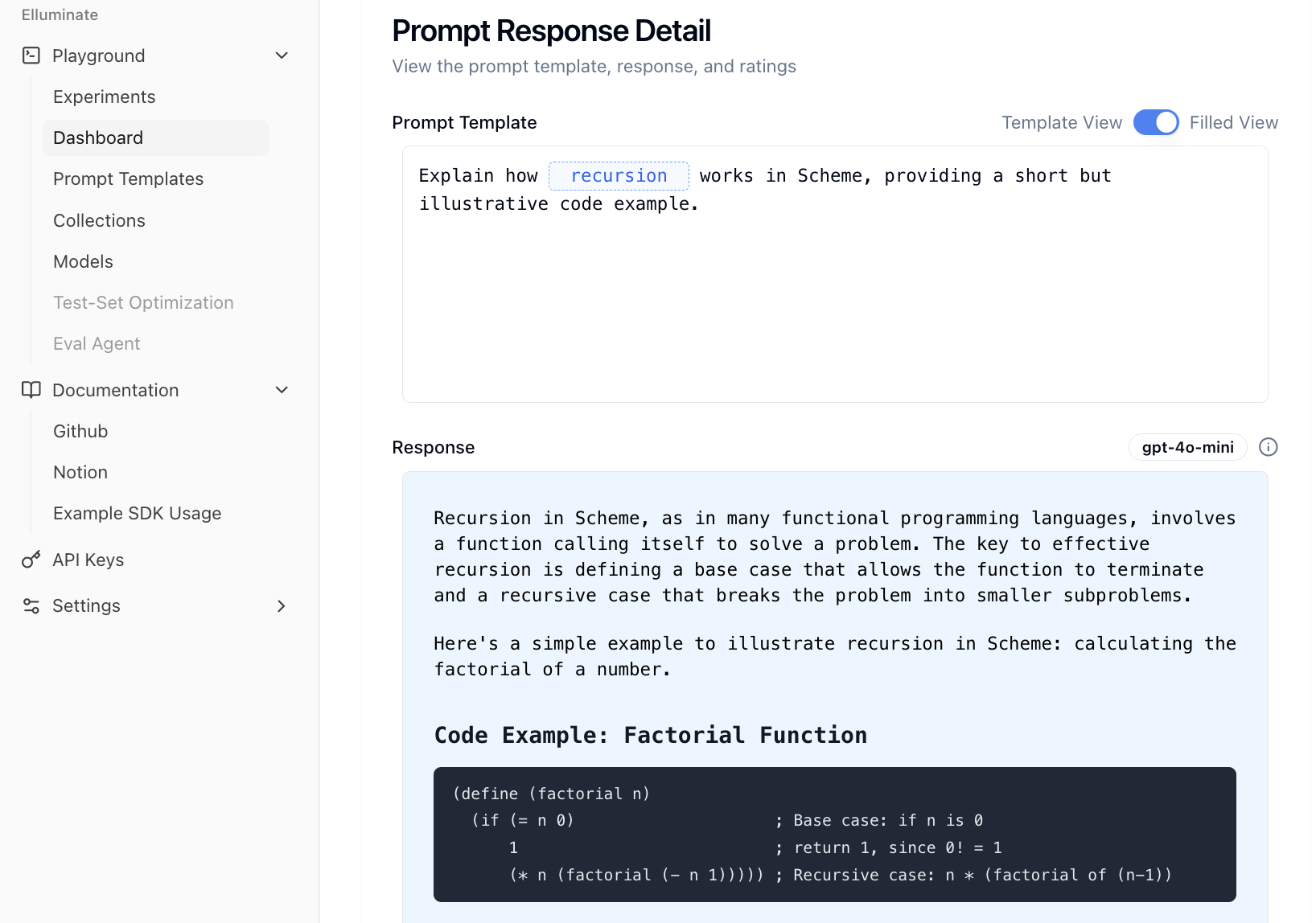Screen dimensions: 1316x923
Task: Collapse the Playground section chevron
Action: [x=282, y=55]
